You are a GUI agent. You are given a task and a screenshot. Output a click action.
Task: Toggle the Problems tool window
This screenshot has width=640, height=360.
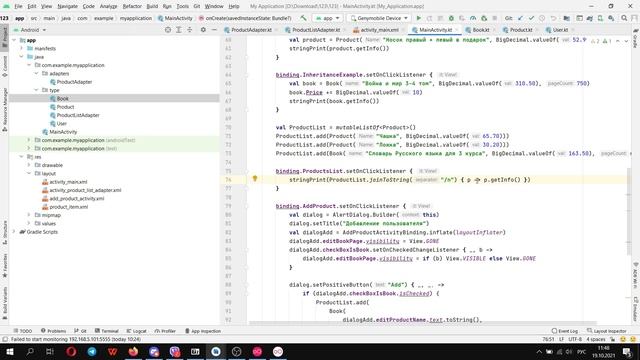[53, 331]
